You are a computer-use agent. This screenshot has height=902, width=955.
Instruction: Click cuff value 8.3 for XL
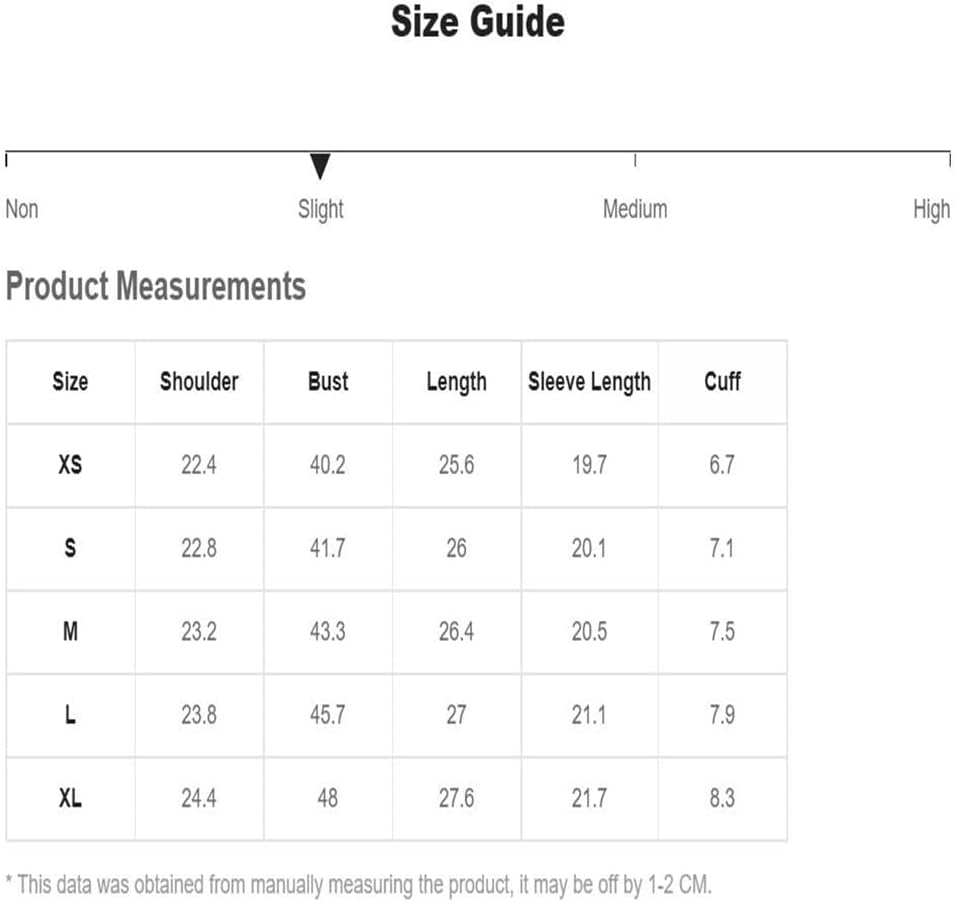(x=722, y=798)
